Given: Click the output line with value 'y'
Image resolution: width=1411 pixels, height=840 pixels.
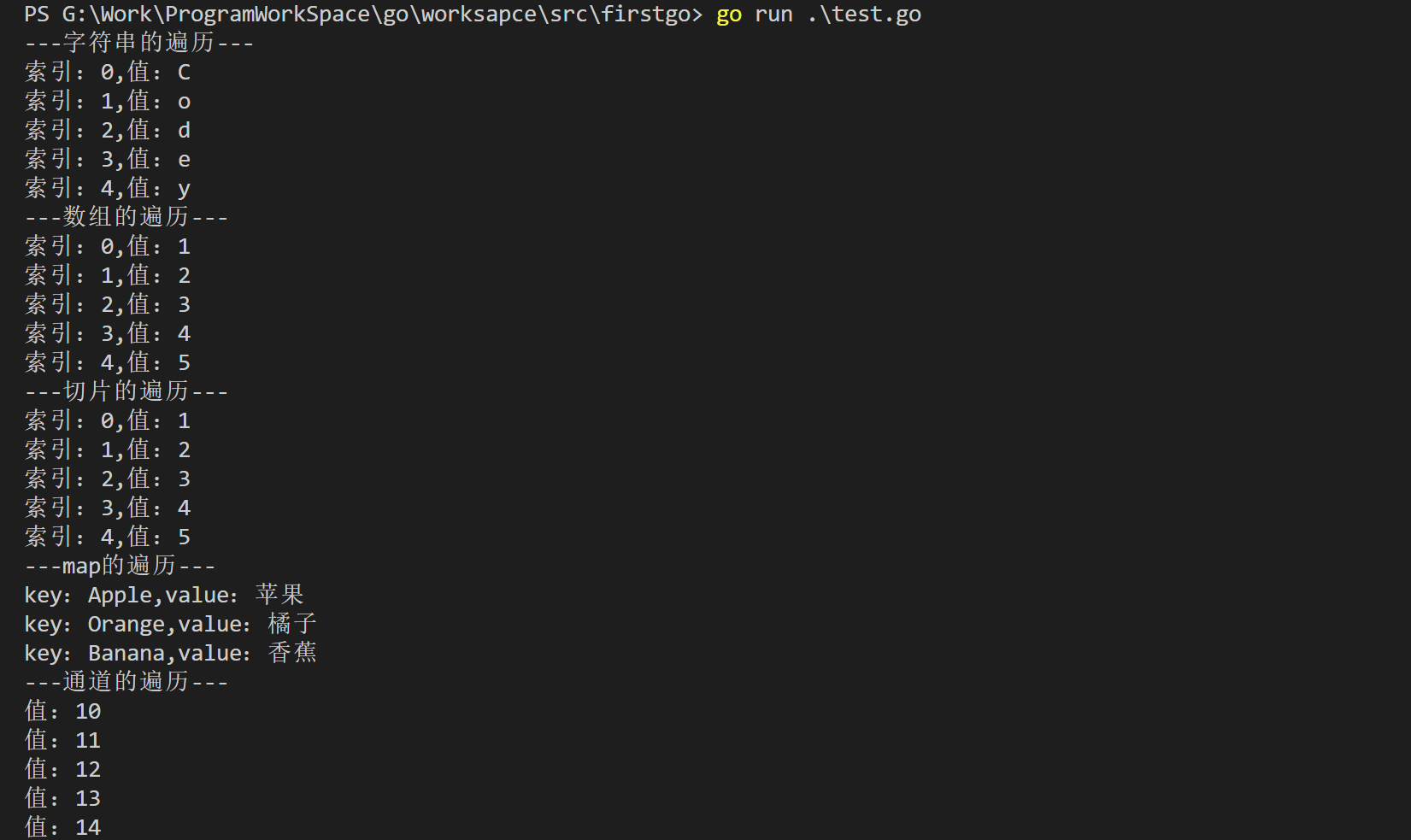Looking at the screenshot, I should click(x=108, y=189).
